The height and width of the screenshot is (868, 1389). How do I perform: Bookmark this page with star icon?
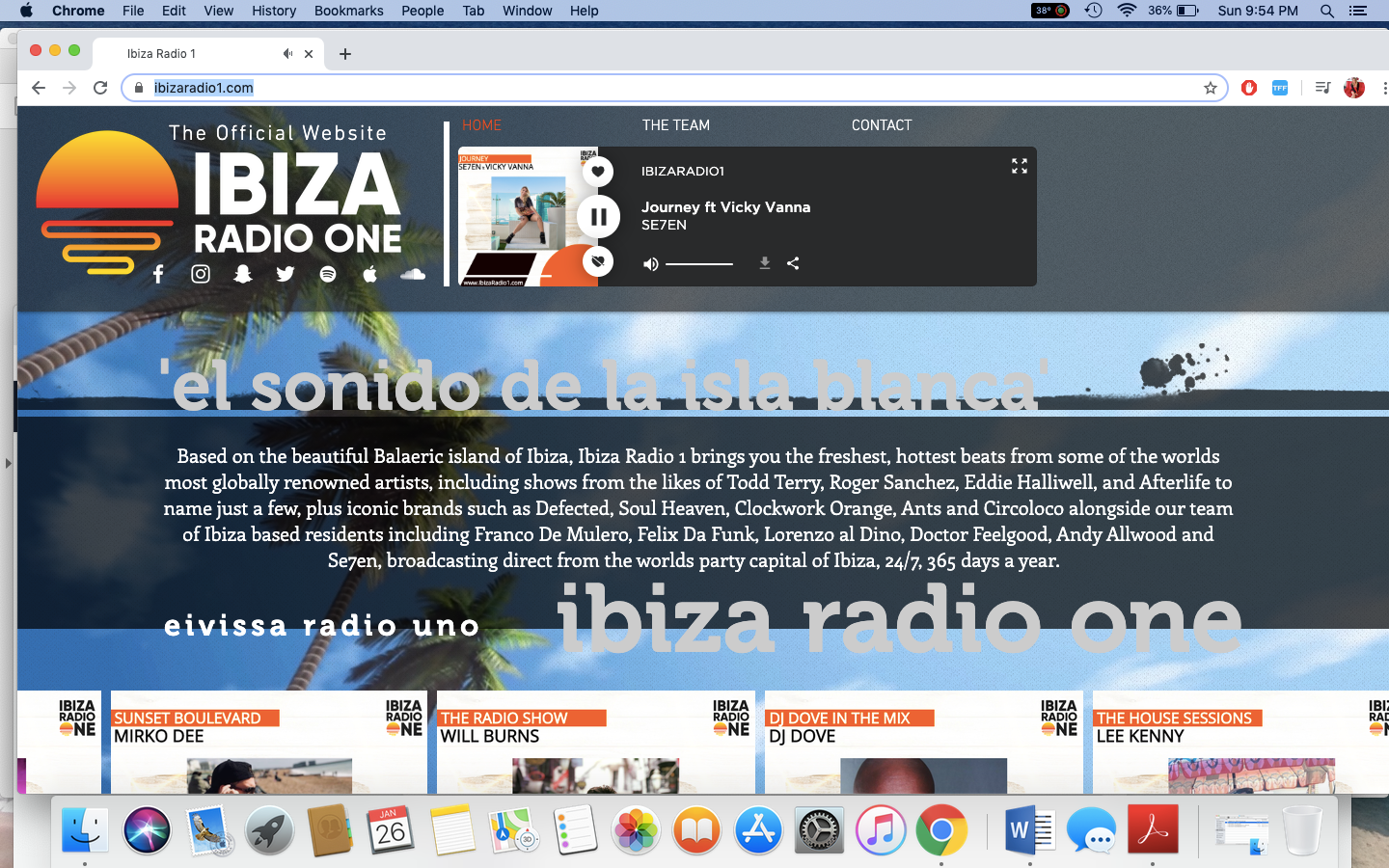pos(1211,88)
